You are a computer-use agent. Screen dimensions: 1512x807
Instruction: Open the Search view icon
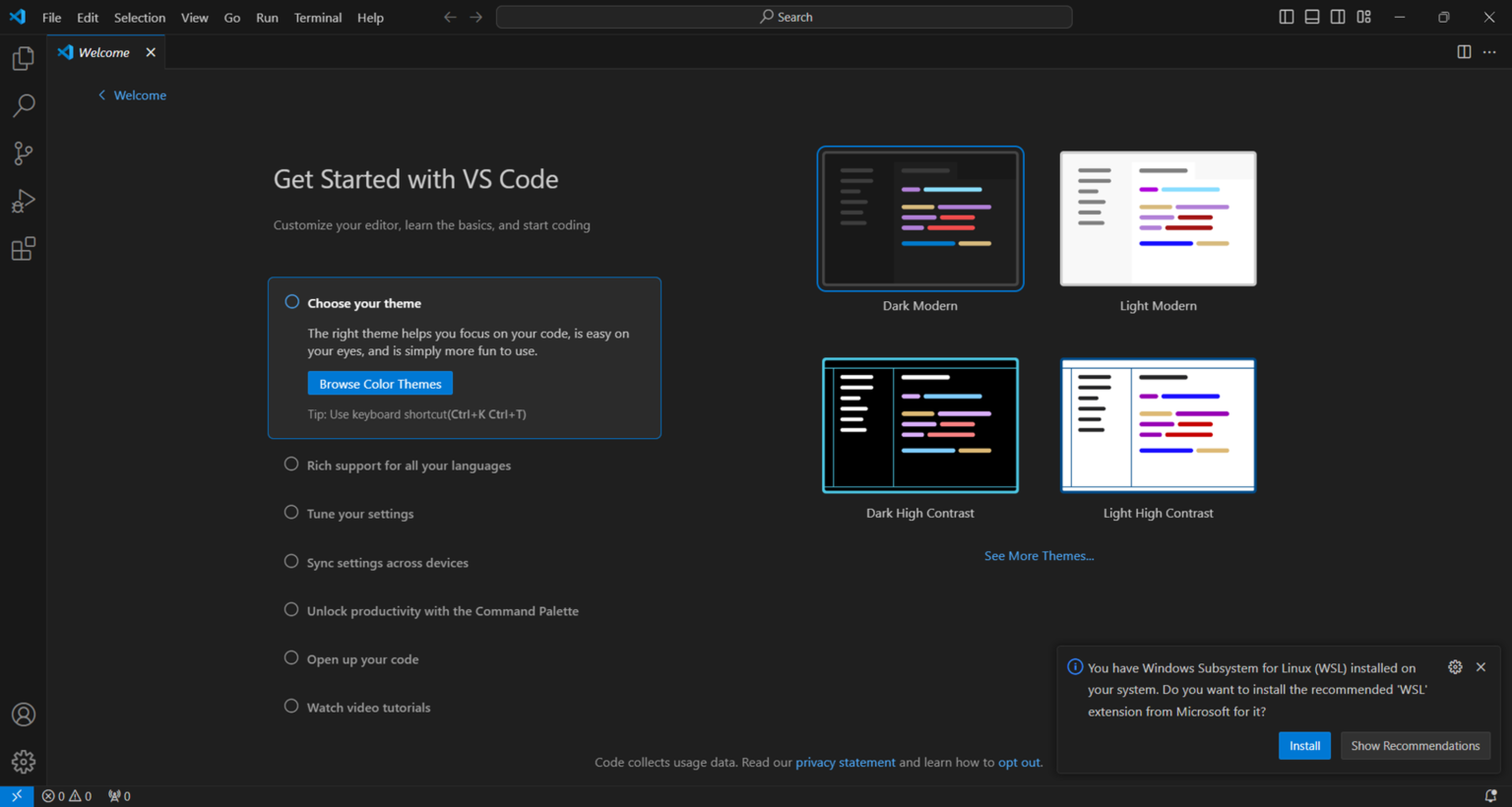pos(23,105)
